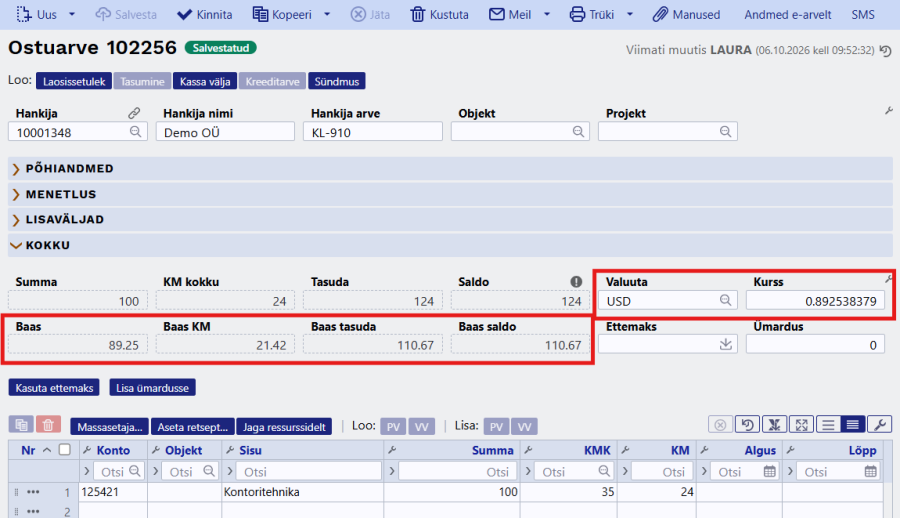Open the Lõpp filter calendar icon

[871, 471]
